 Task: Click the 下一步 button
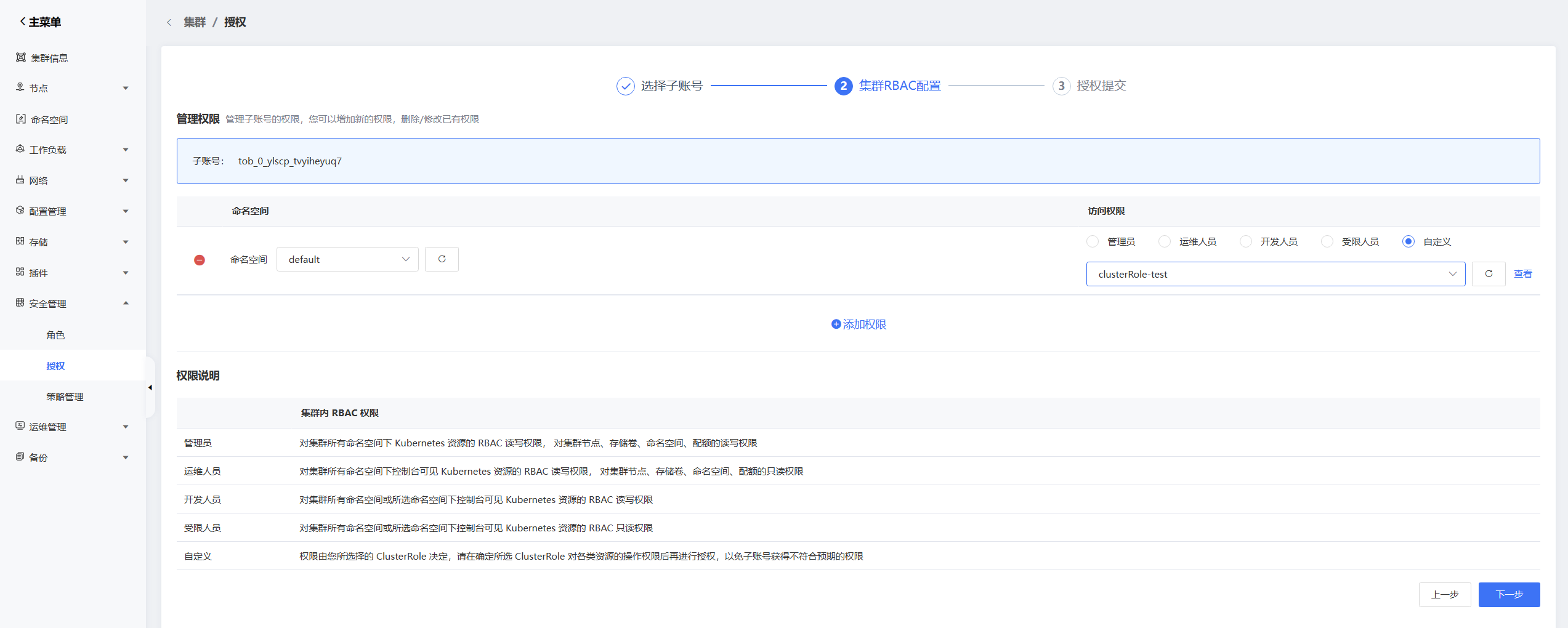pyautogui.click(x=1509, y=594)
